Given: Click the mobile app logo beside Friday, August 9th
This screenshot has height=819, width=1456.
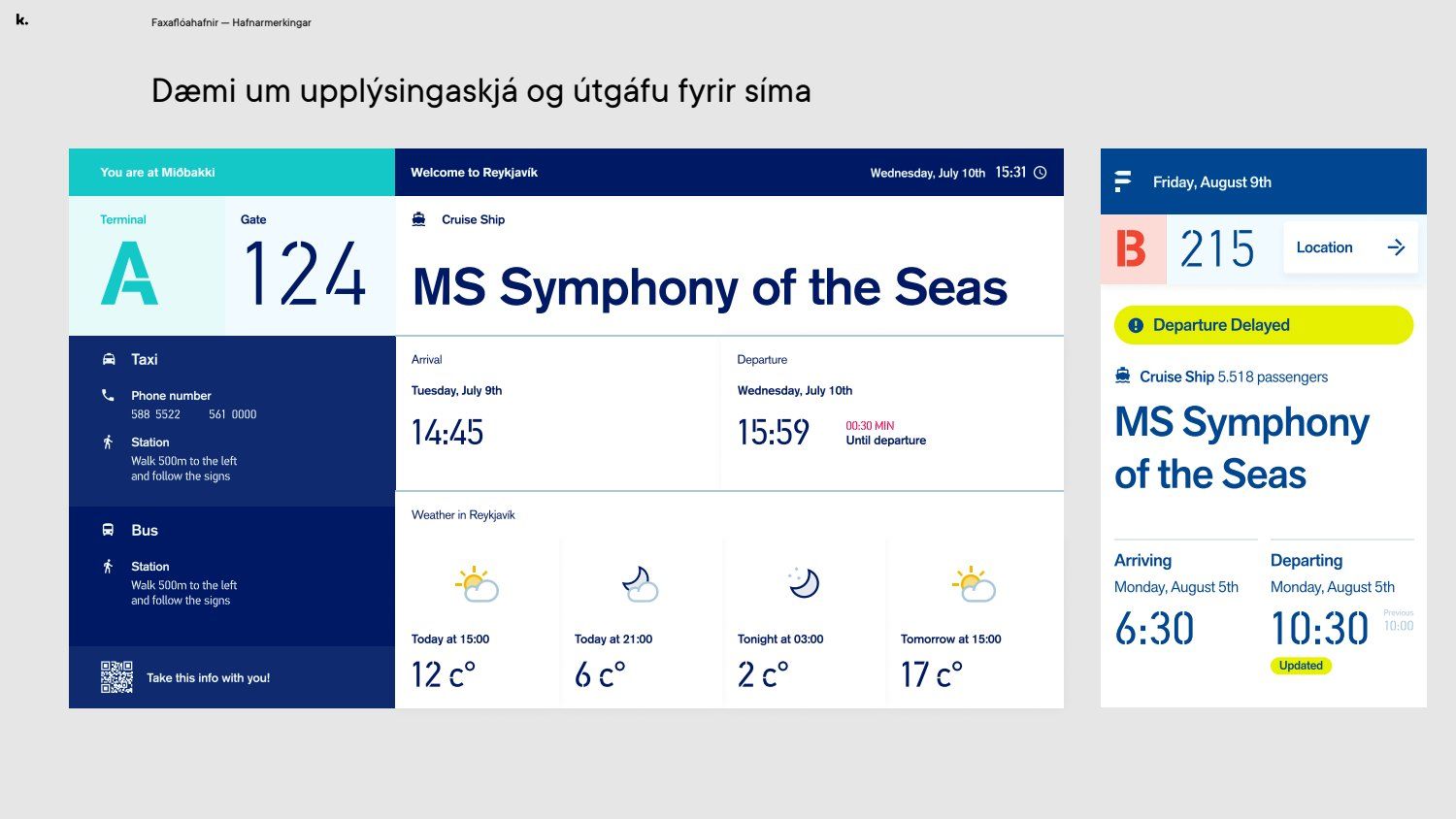Looking at the screenshot, I should tap(1123, 181).
